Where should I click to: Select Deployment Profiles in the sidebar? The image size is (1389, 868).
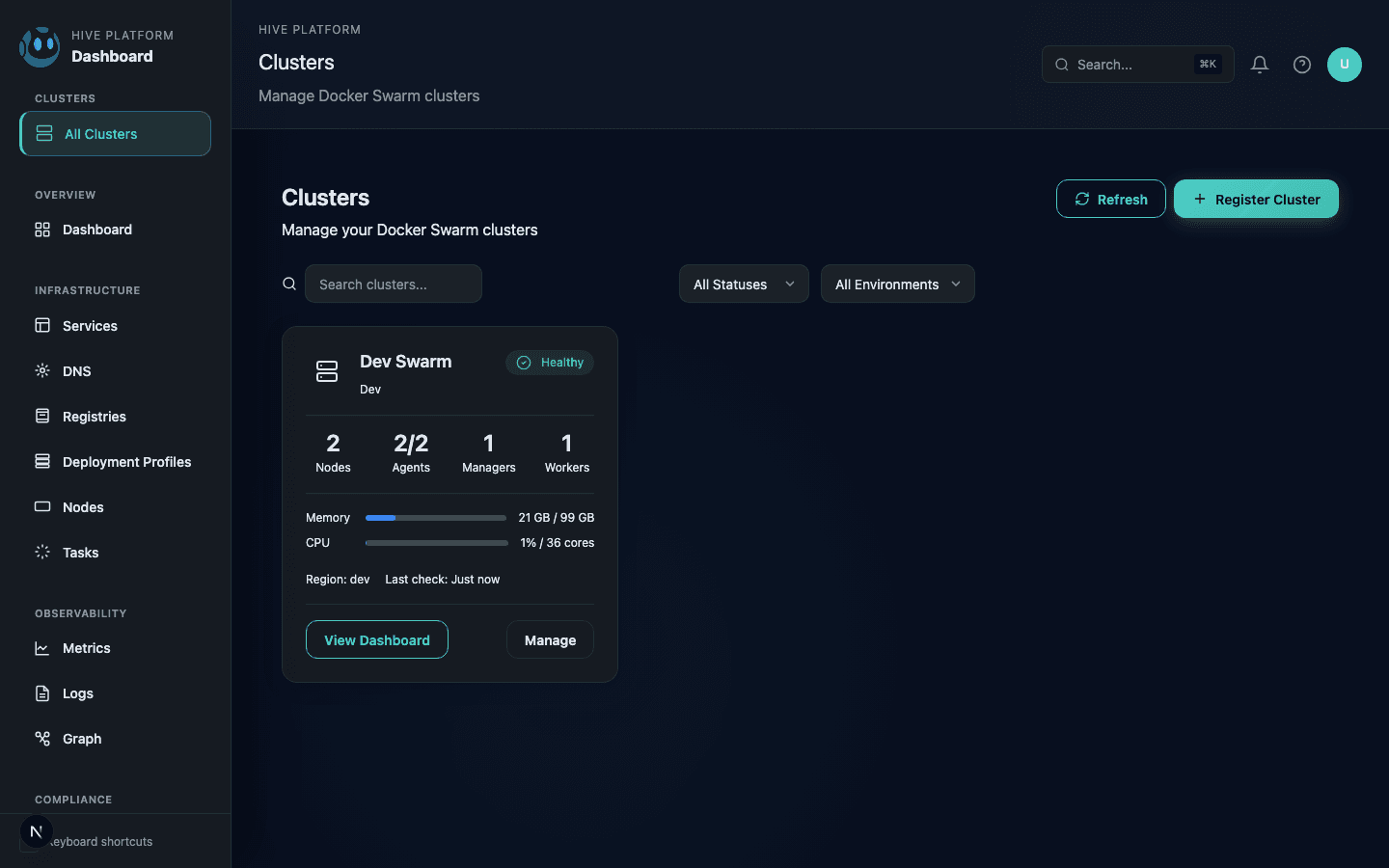click(x=126, y=461)
